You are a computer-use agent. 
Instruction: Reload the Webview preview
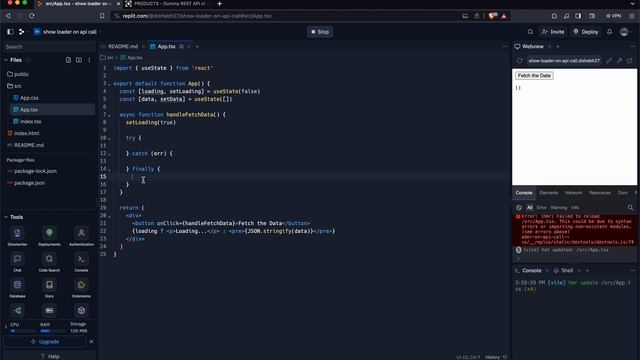(x=520, y=60)
